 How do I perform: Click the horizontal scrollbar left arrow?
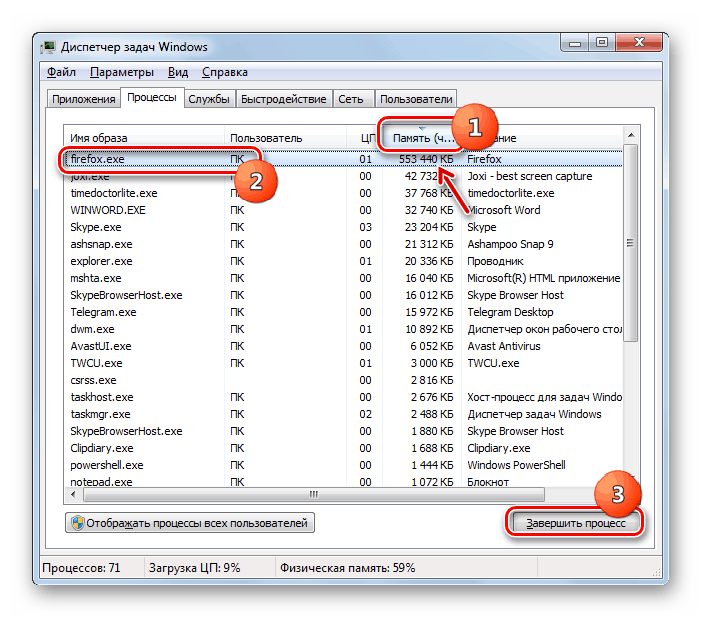coord(73,494)
